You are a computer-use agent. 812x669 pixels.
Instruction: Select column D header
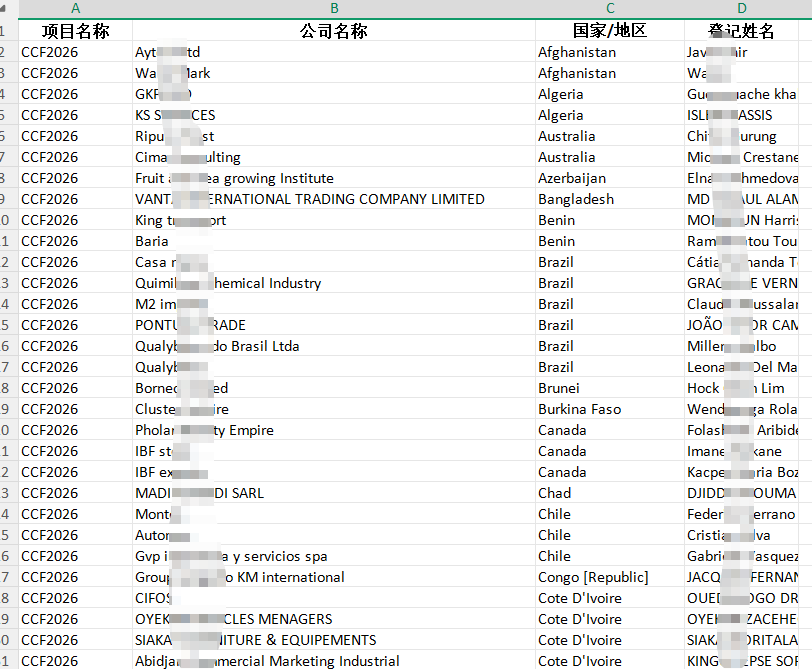tap(742, 9)
